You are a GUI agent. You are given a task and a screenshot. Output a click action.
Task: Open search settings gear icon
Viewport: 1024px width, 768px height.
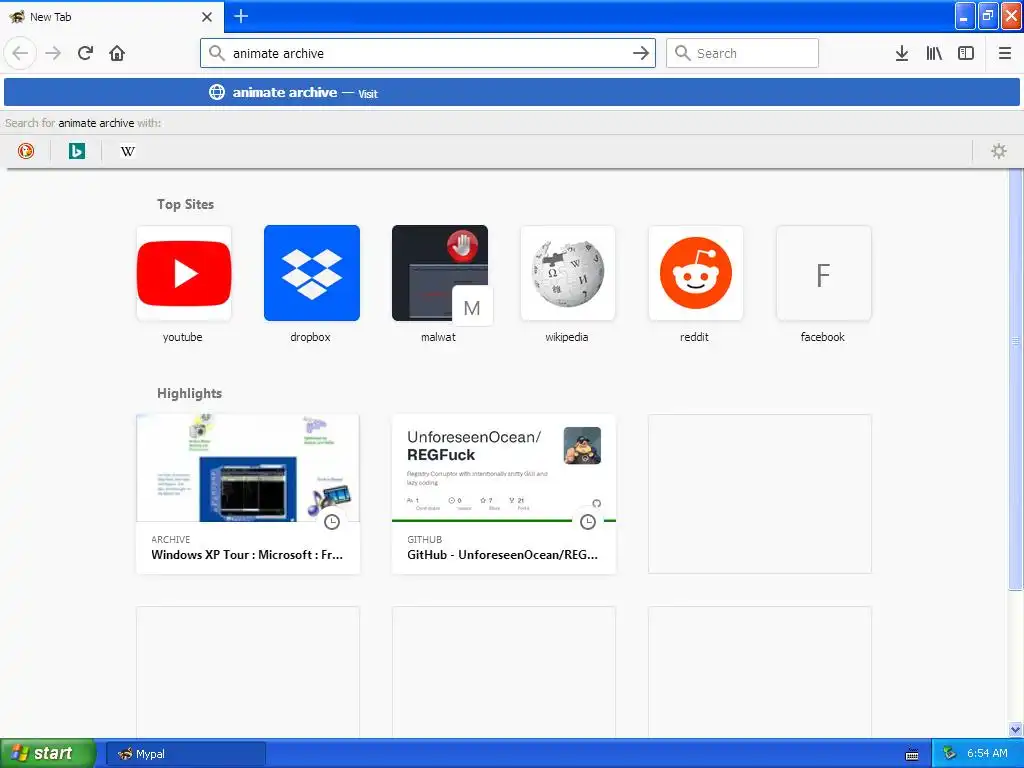pos(999,151)
